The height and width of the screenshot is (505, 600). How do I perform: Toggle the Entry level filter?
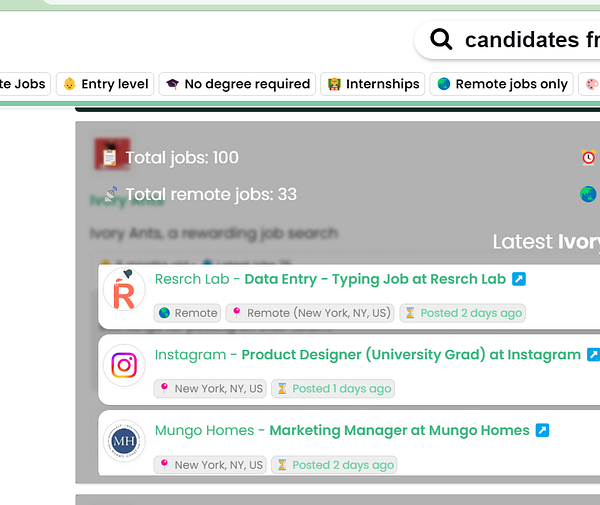[x=105, y=84]
